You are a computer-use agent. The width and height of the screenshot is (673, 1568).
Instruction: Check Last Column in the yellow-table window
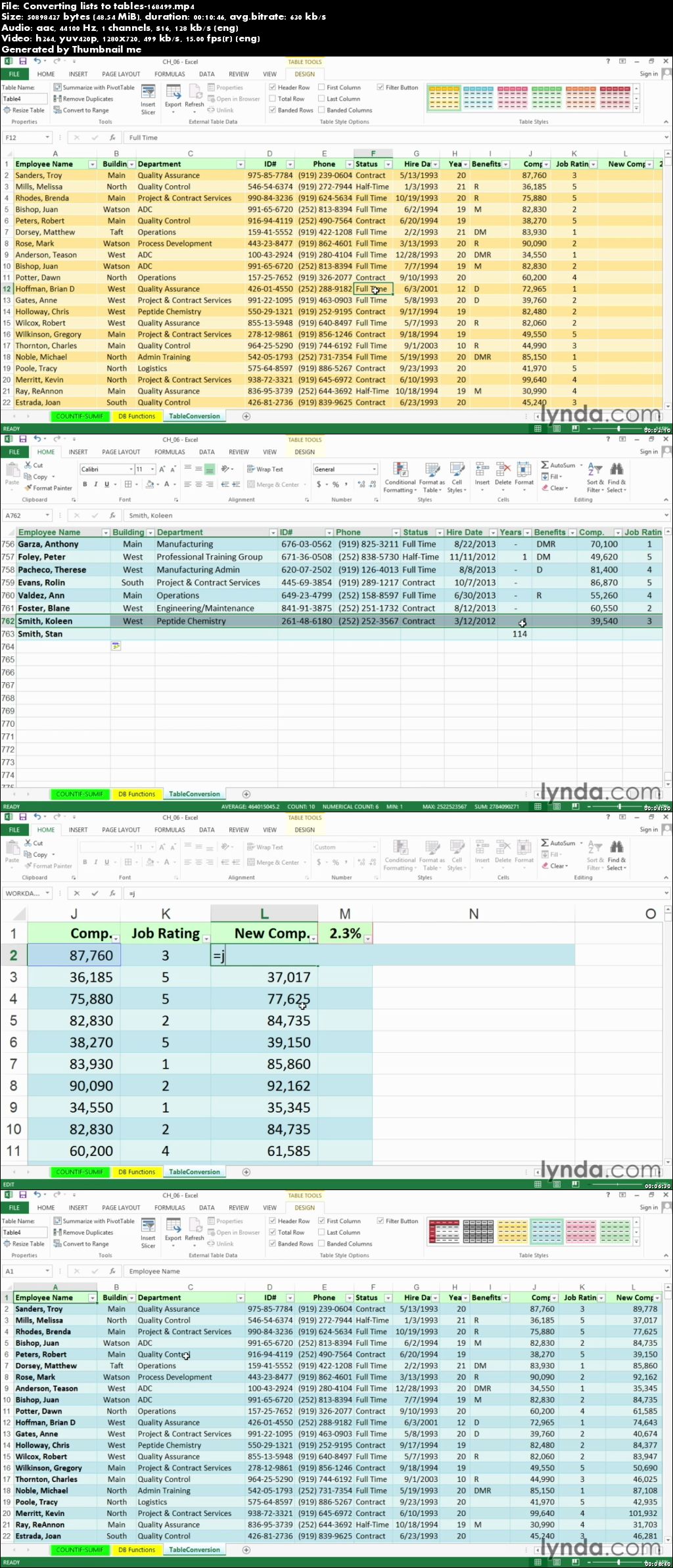pyautogui.click(x=339, y=99)
